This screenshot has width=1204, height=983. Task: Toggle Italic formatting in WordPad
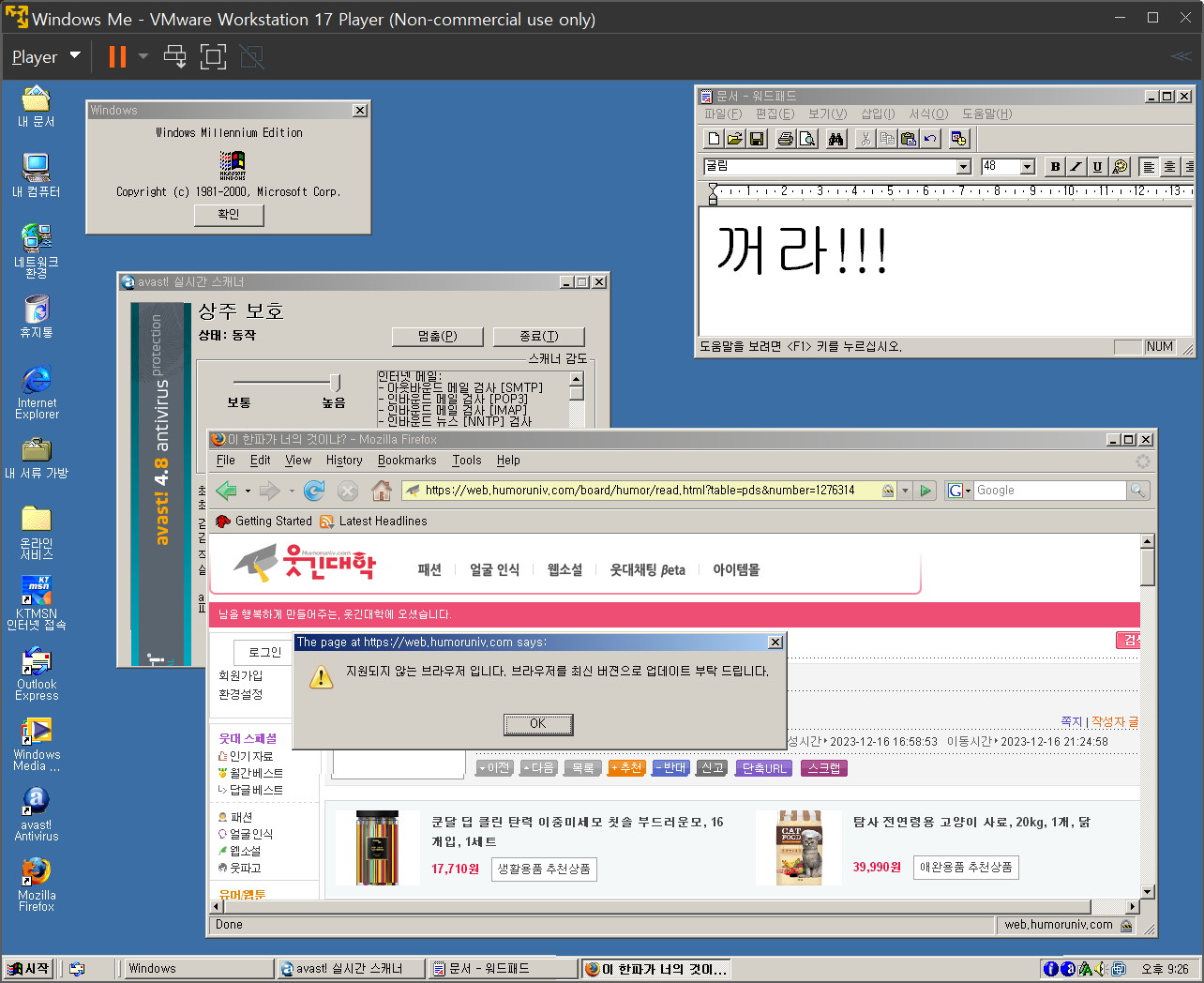[x=1076, y=167]
